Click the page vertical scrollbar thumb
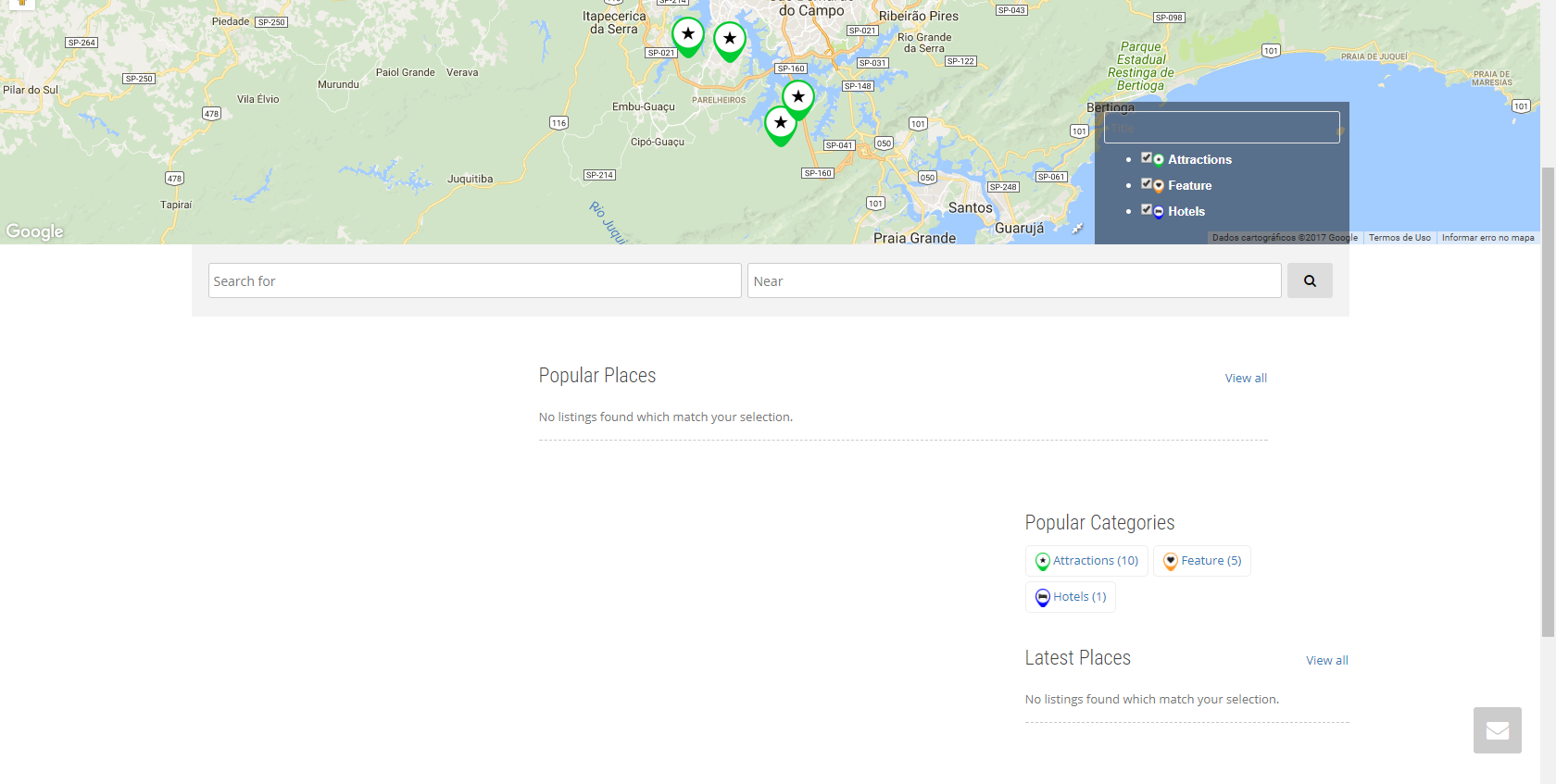This screenshot has height=784, width=1556. click(x=1548, y=403)
